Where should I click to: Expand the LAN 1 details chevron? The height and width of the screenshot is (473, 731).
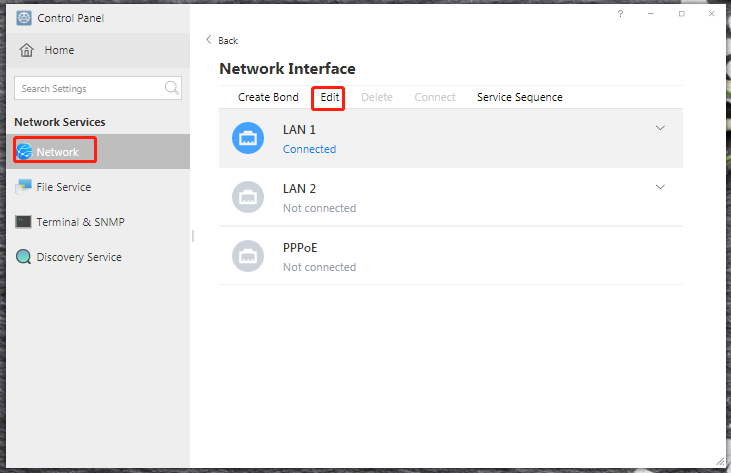660,128
